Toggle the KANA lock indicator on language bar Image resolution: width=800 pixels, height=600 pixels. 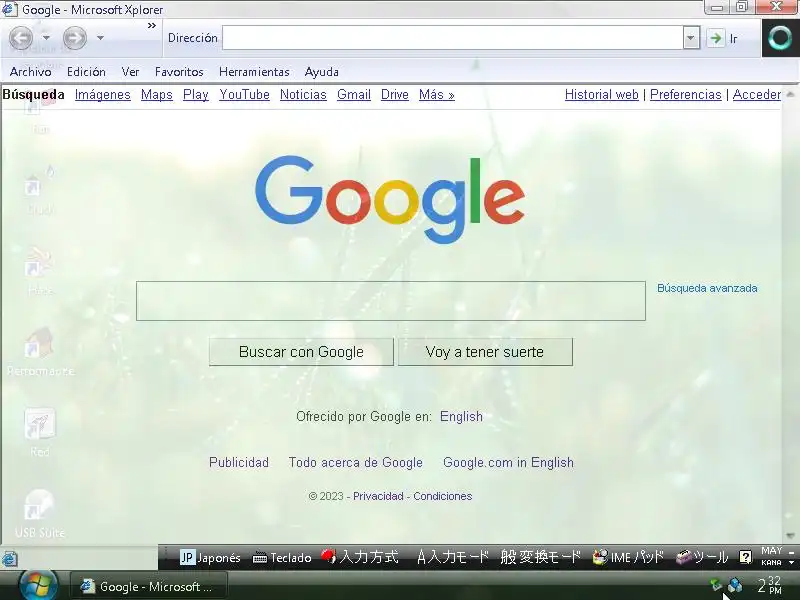tap(771, 562)
